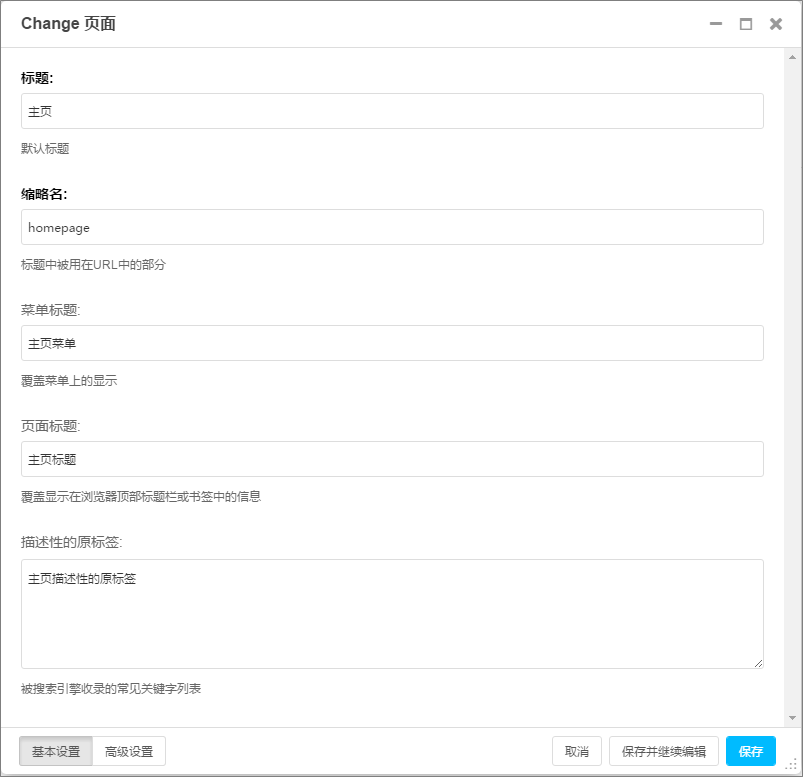The height and width of the screenshot is (777, 803).
Task: Click the blue 保存 button
Action: (751, 751)
